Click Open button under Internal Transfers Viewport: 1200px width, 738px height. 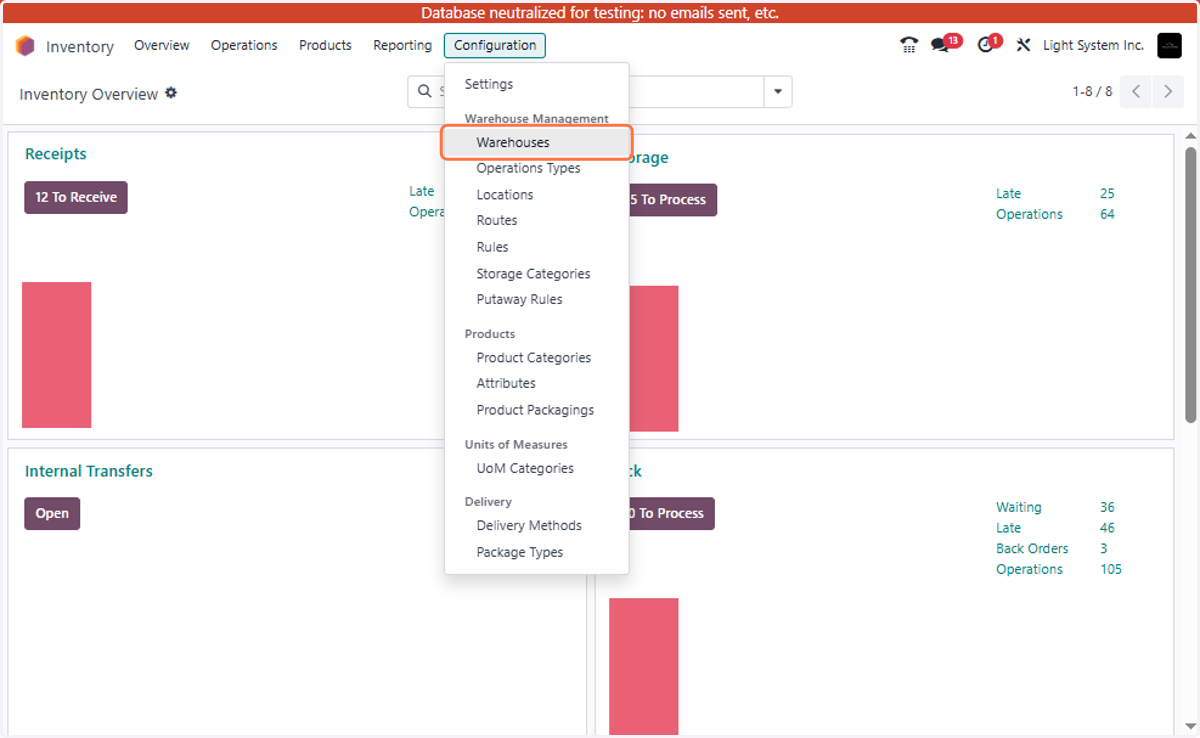click(x=52, y=513)
